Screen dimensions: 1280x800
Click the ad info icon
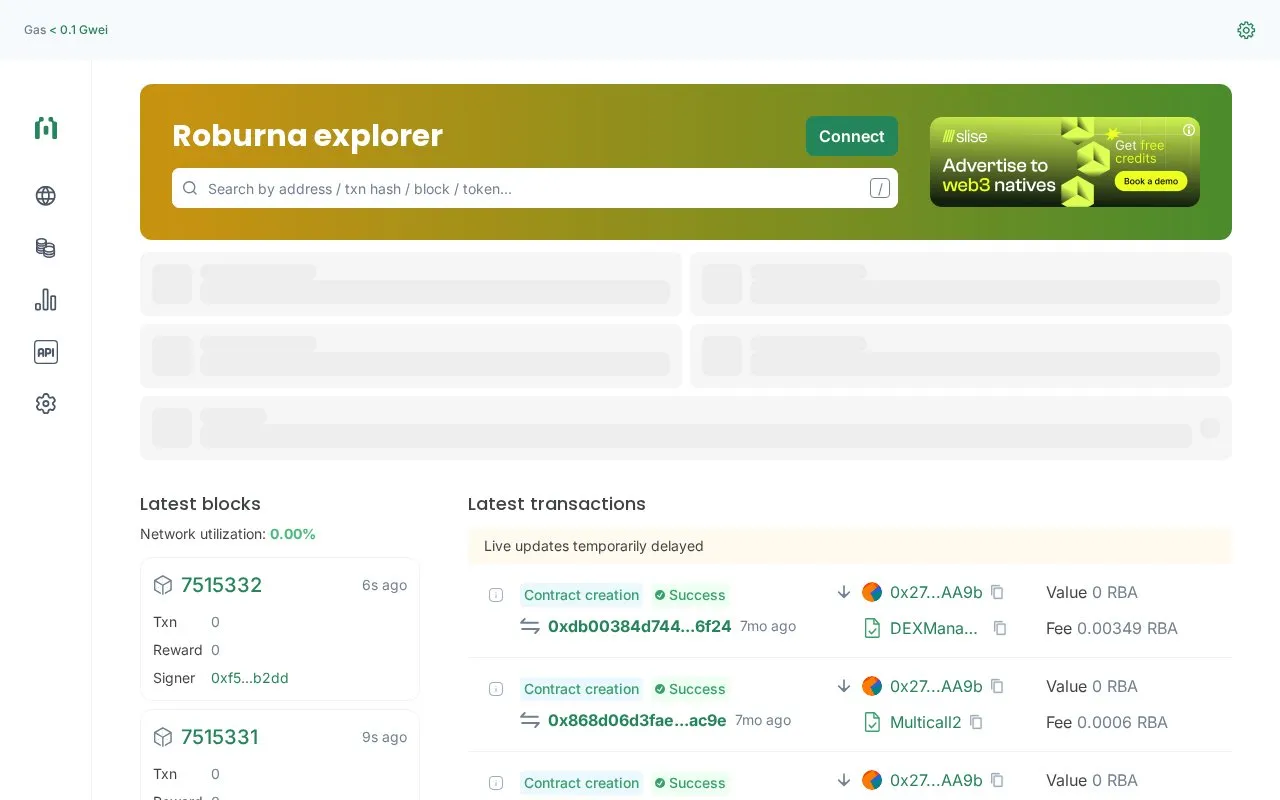coord(1189,130)
